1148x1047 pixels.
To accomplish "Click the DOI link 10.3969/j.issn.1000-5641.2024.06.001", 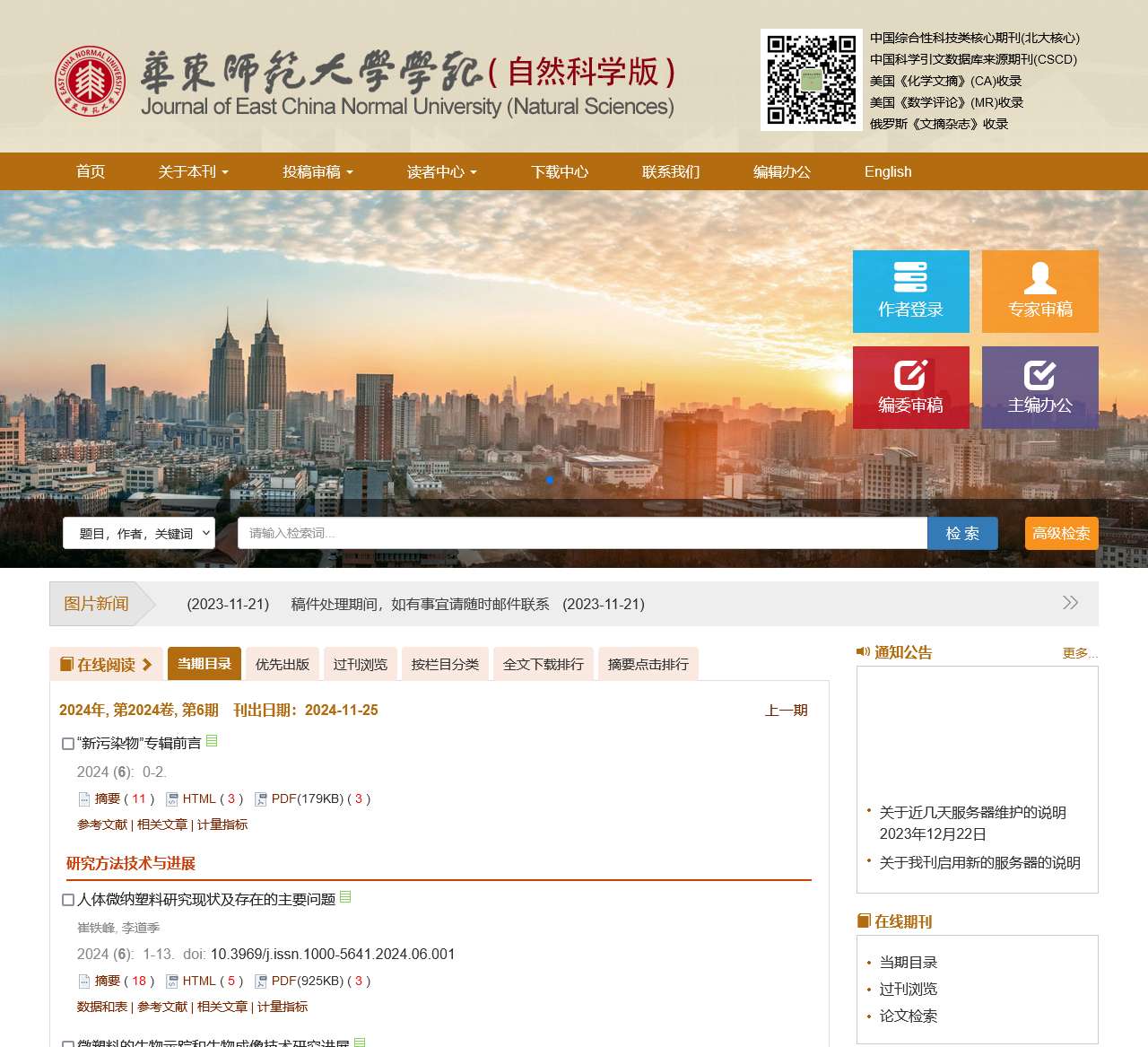I will 333,954.
